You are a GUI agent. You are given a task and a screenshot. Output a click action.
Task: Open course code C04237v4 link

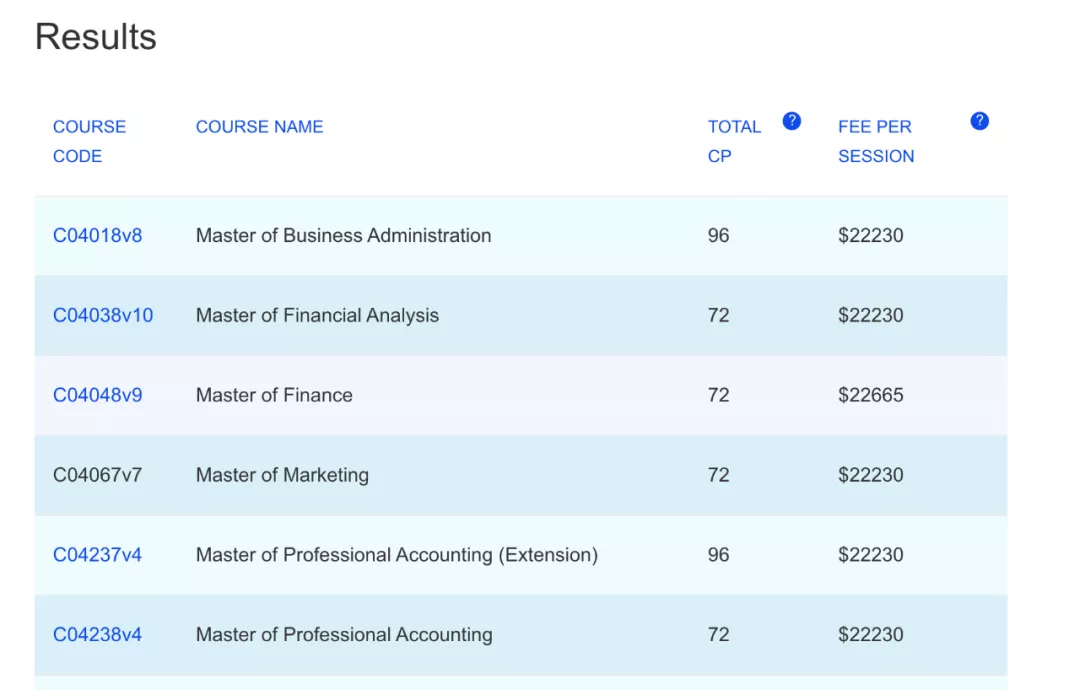coord(97,555)
